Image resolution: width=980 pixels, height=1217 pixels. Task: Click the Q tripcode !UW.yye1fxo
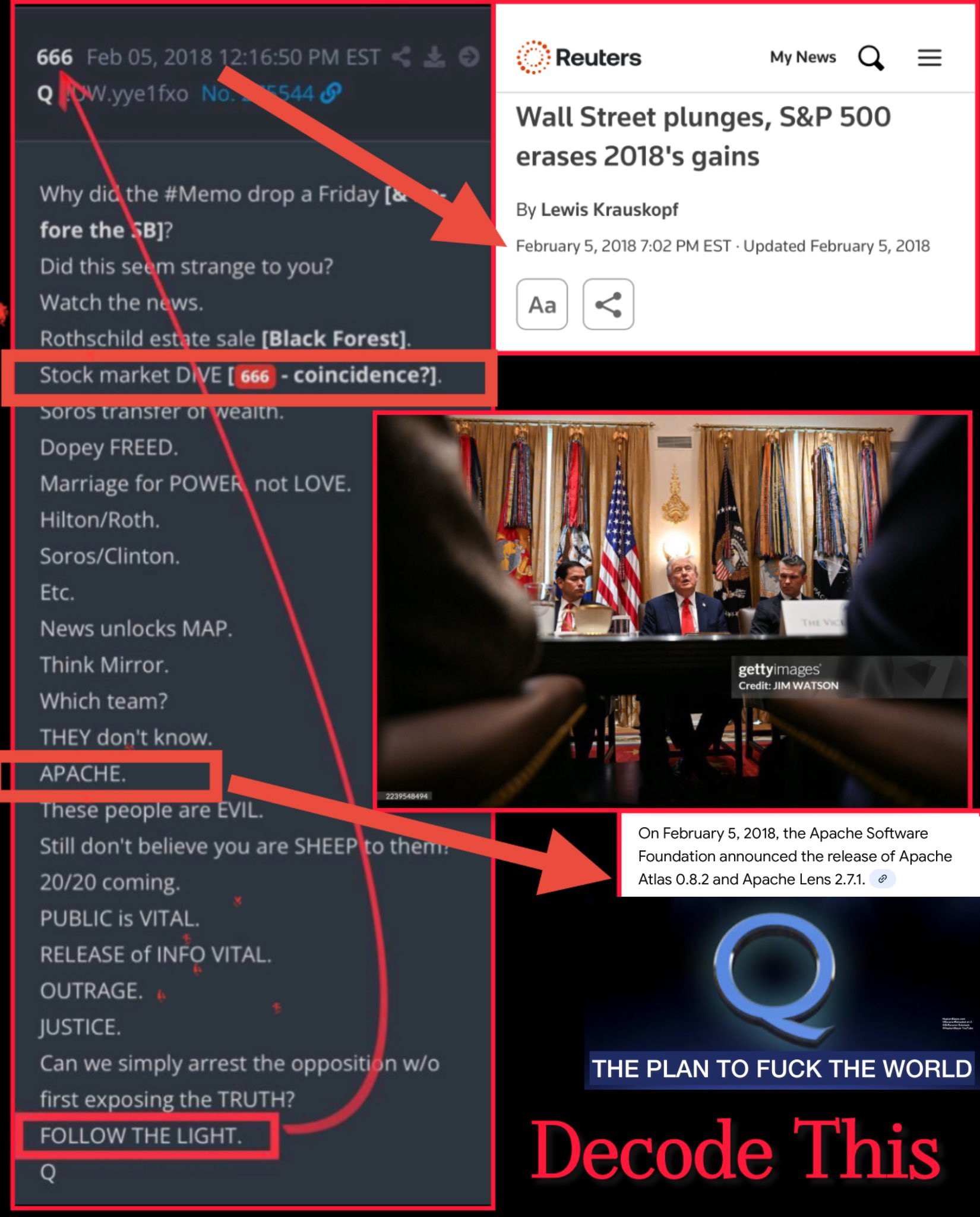[x=127, y=93]
